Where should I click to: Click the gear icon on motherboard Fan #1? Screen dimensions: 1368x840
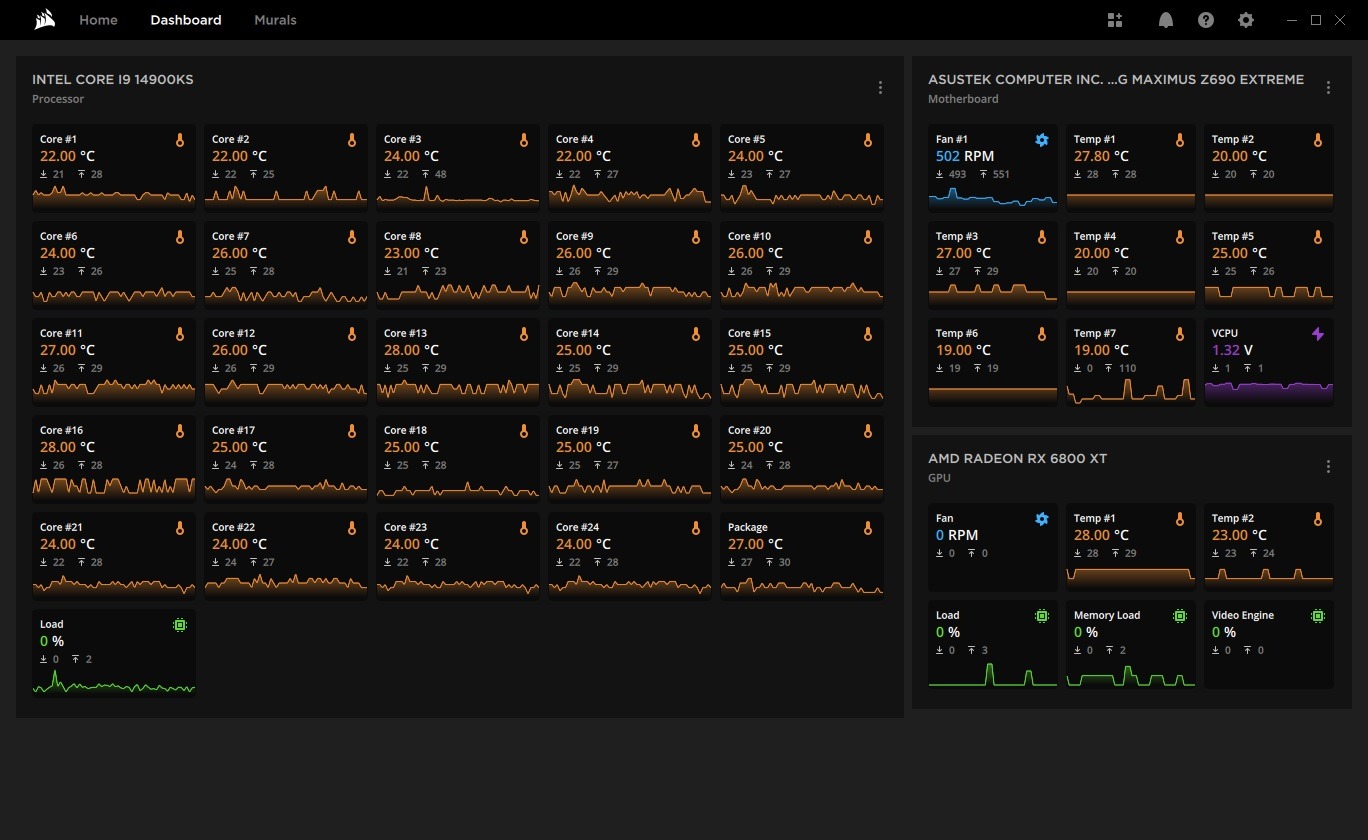point(1041,140)
